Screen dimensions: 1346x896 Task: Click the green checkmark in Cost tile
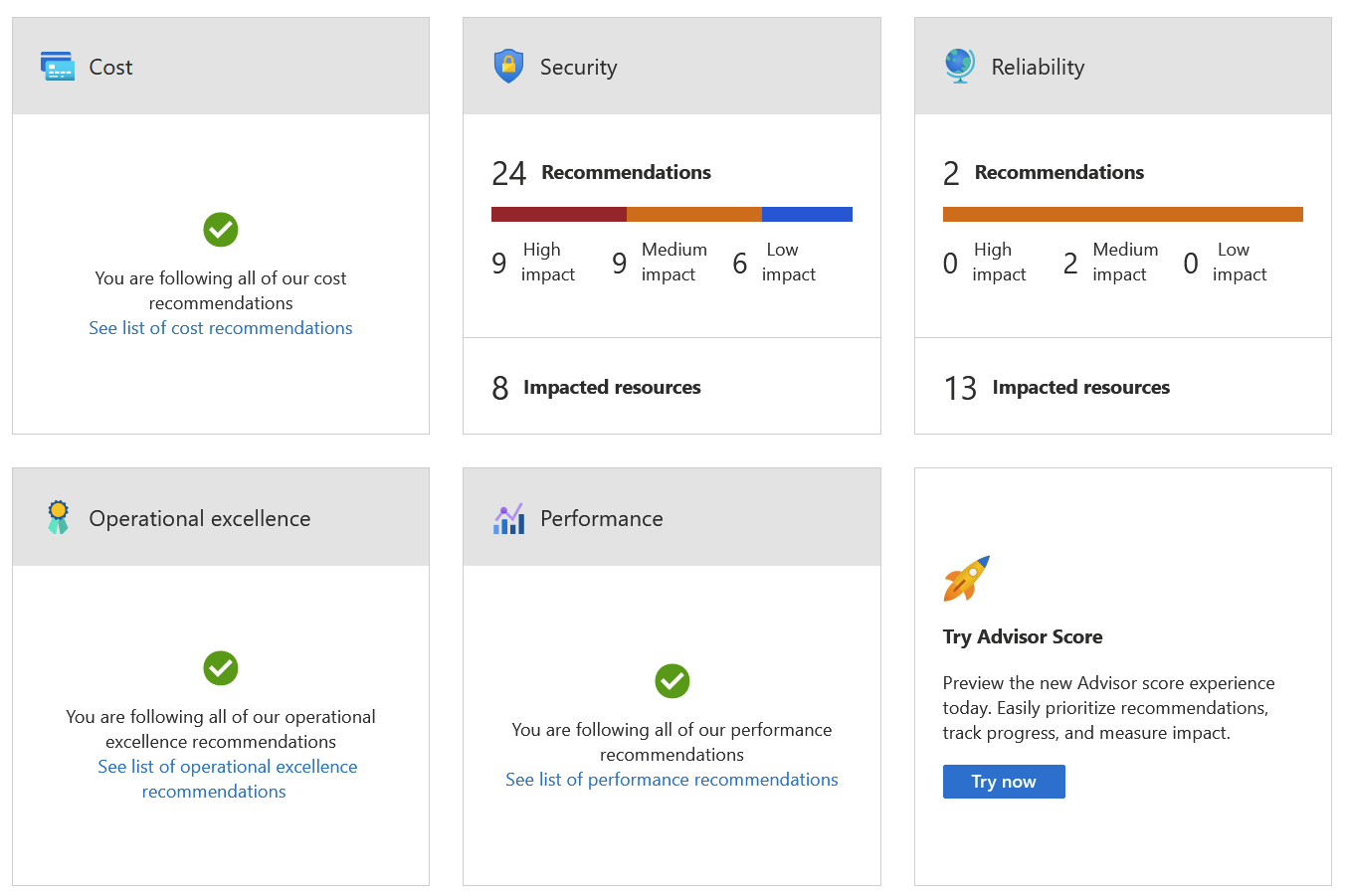point(221,230)
